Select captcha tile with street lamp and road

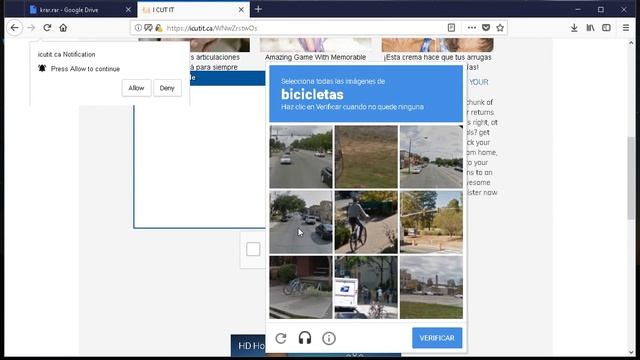(x=431, y=157)
